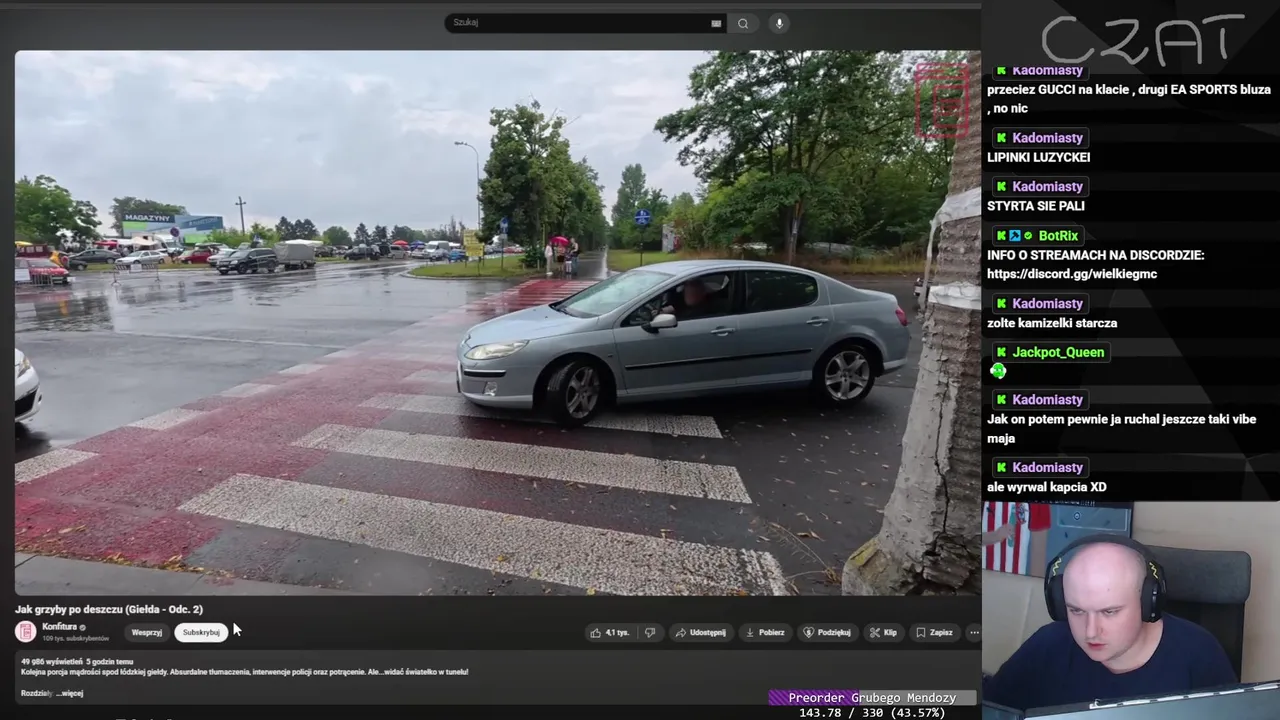Click Wesprzyj support button
The width and height of the screenshot is (1280, 720).
(146, 633)
